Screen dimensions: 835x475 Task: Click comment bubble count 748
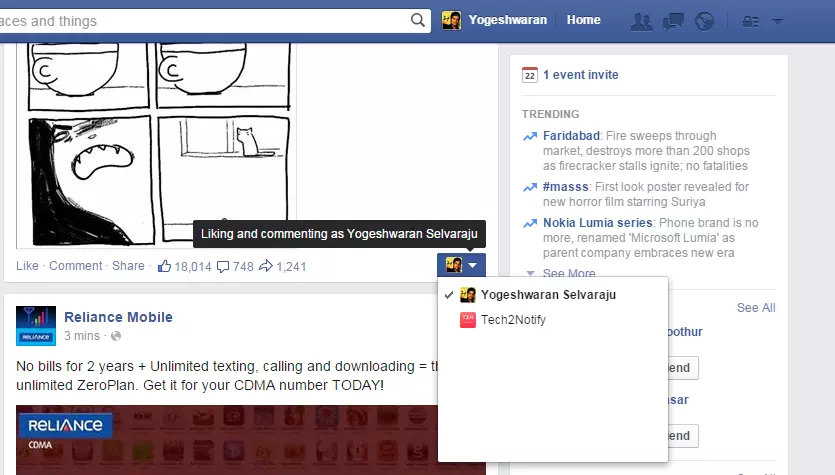[x=235, y=266]
